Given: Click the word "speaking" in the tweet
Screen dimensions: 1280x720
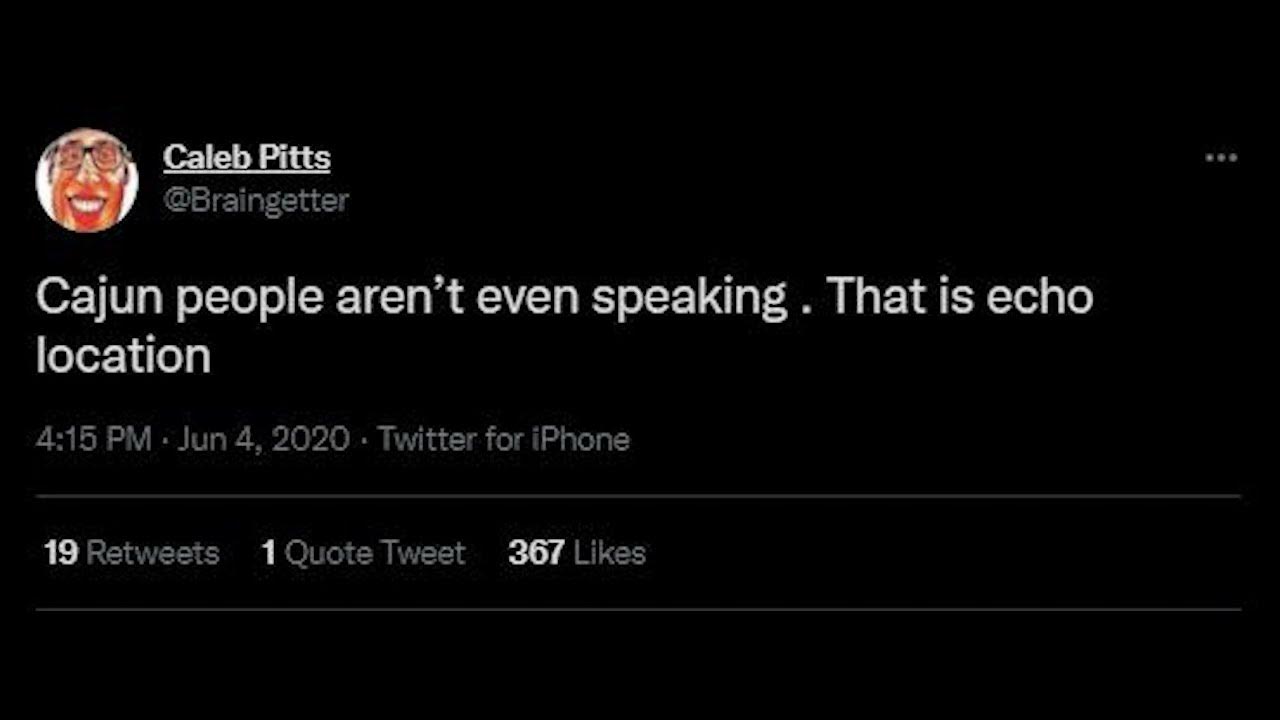Looking at the screenshot, I should (x=690, y=298).
